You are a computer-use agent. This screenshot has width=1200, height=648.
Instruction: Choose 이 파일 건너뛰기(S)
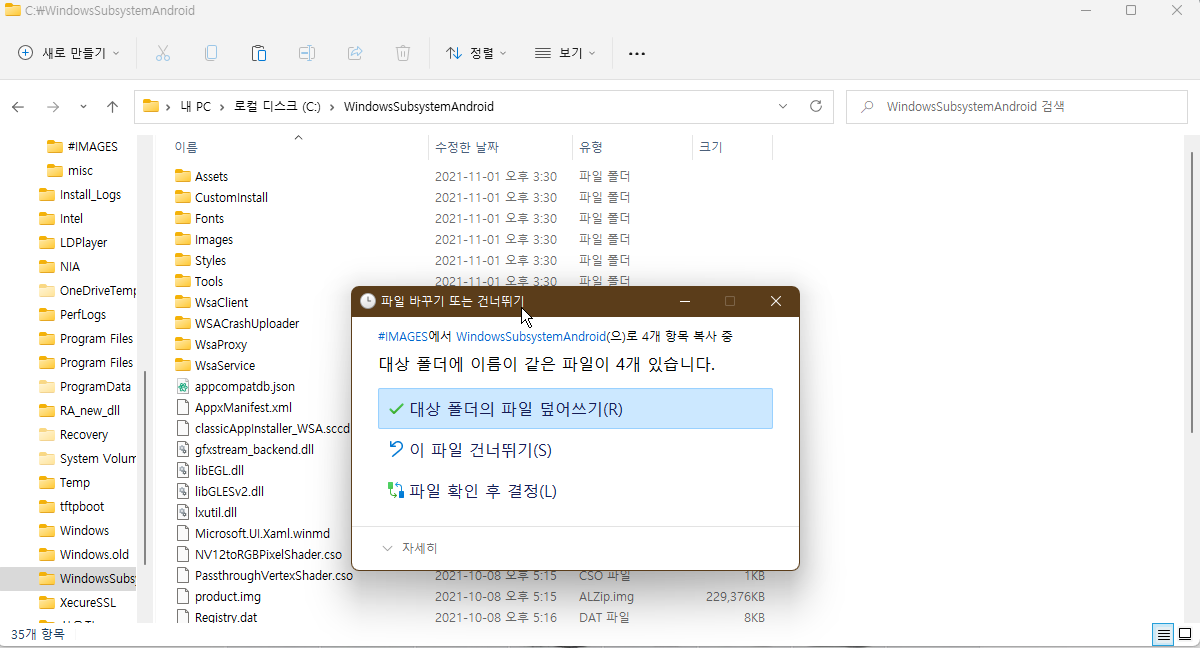(575, 450)
